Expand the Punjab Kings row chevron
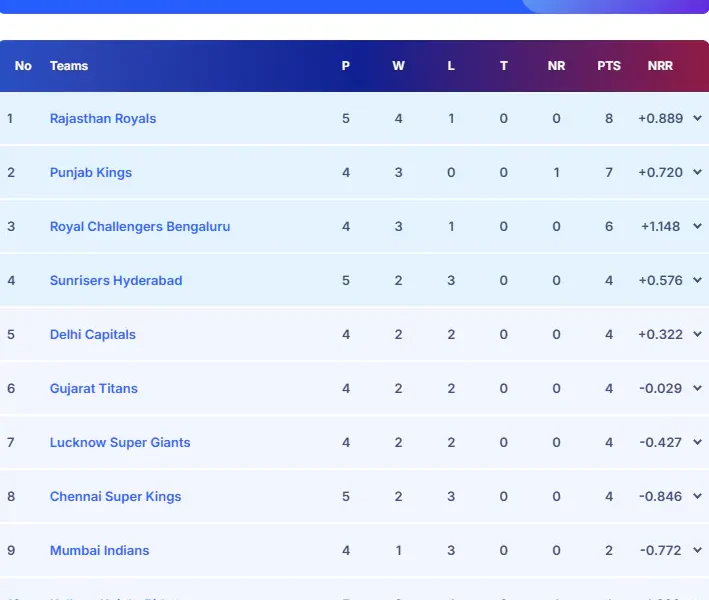The height and width of the screenshot is (600, 709). pyautogui.click(x=697, y=172)
